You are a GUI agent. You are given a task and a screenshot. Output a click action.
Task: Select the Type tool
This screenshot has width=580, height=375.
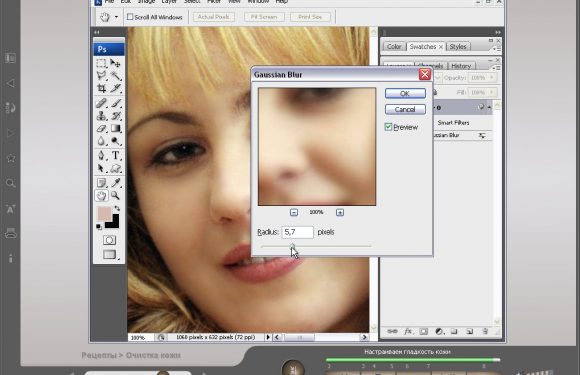[116, 155]
